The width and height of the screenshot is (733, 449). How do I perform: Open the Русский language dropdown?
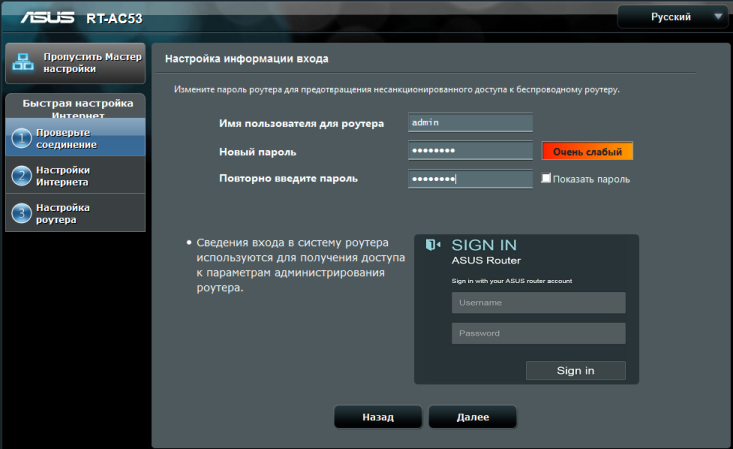click(x=672, y=17)
